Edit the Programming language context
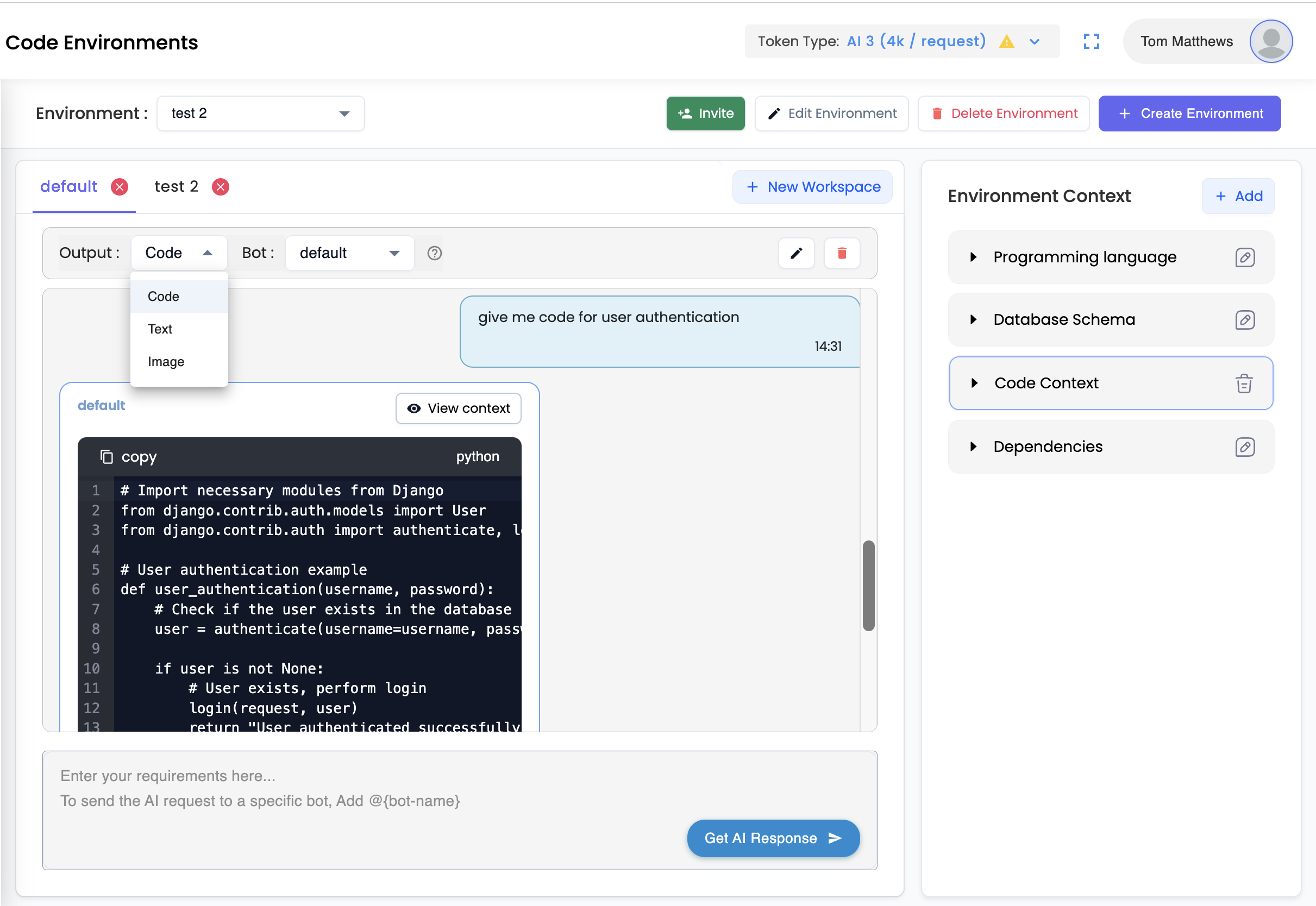The image size is (1316, 906). click(1245, 257)
